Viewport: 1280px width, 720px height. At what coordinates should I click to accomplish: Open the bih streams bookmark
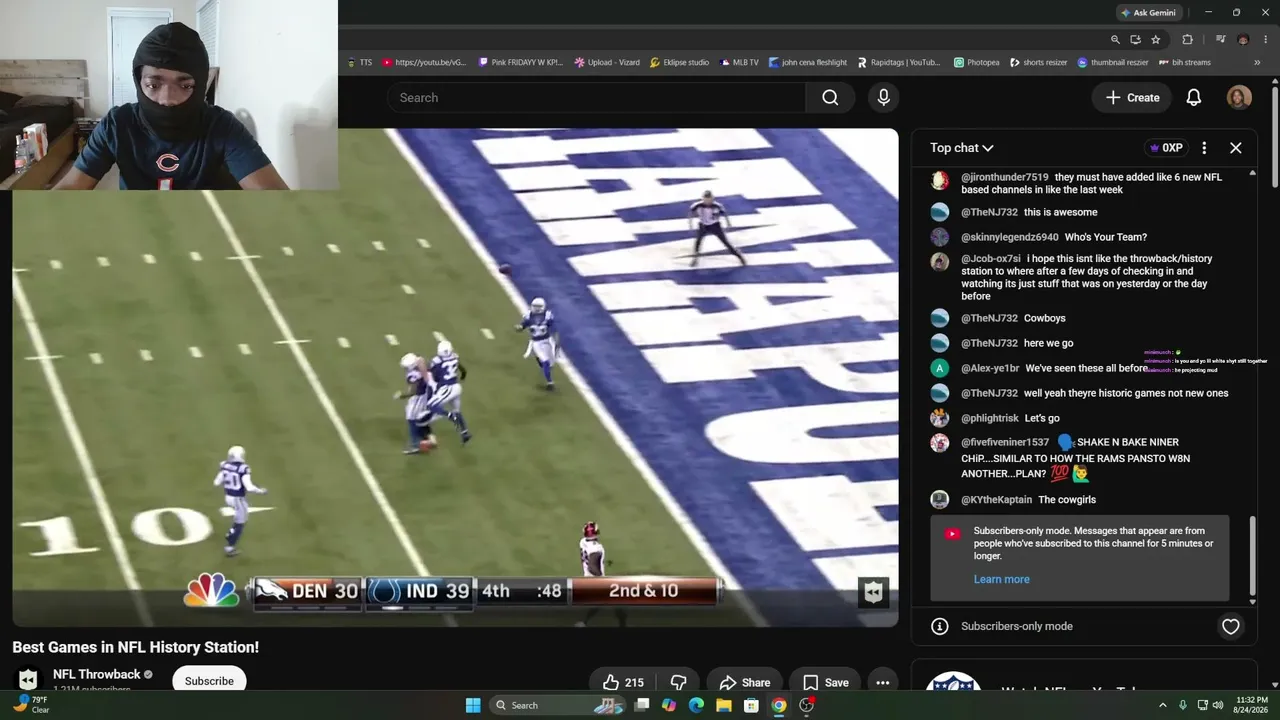(1185, 62)
